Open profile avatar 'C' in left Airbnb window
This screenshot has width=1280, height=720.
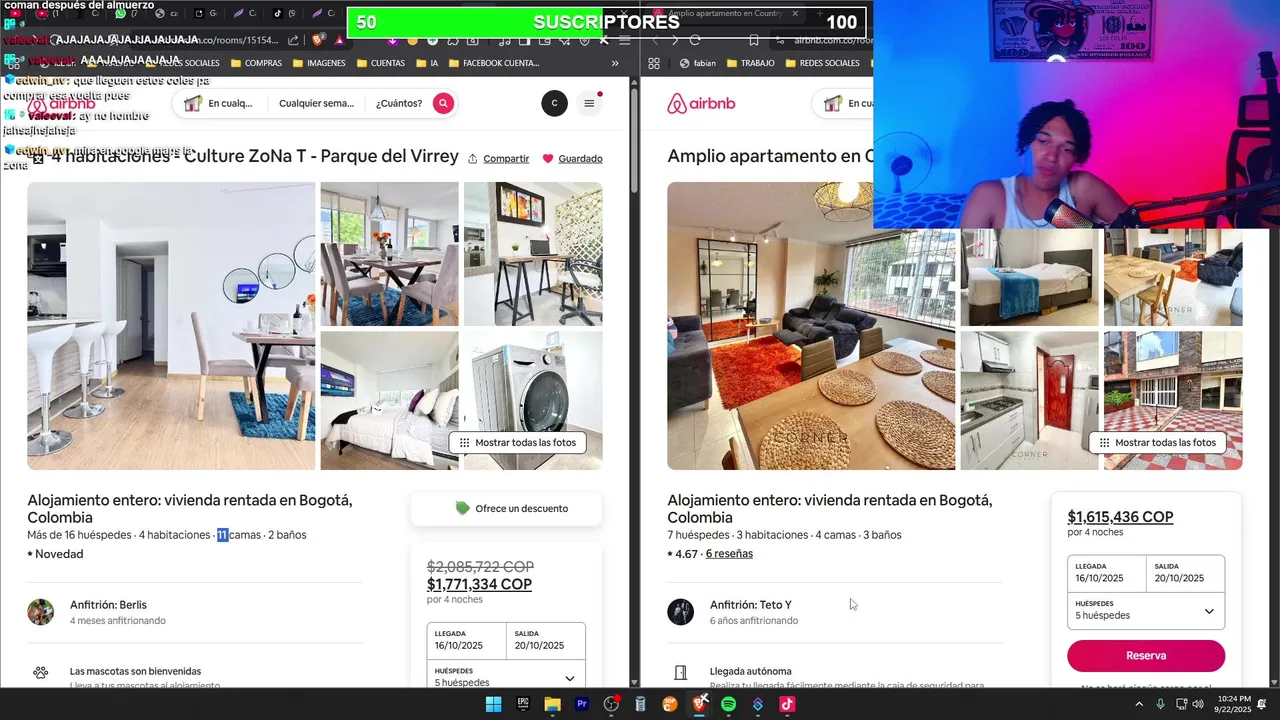[554, 103]
